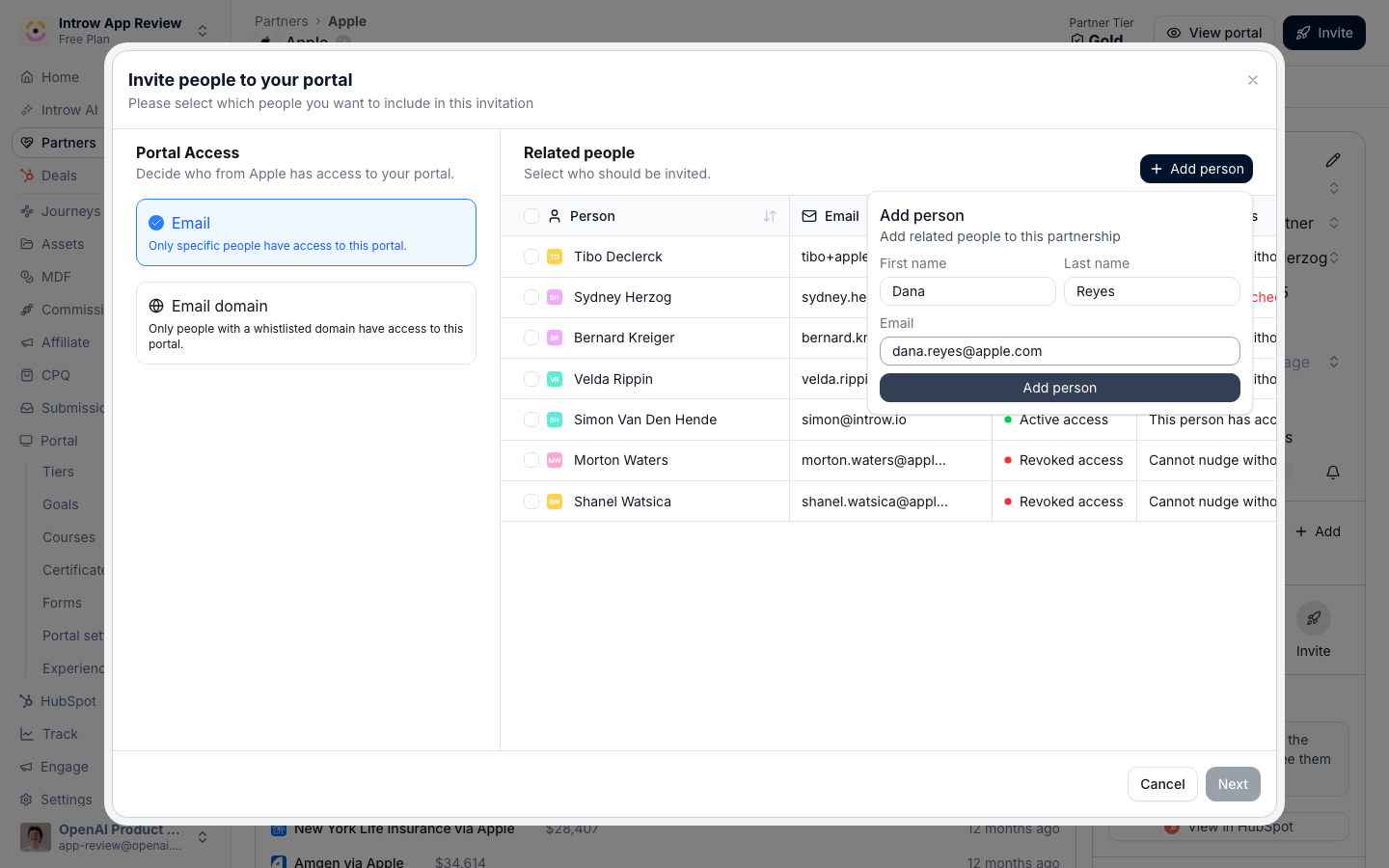Sort the Person column with the arrows icon
The height and width of the screenshot is (868, 1389).
pyautogui.click(x=770, y=216)
